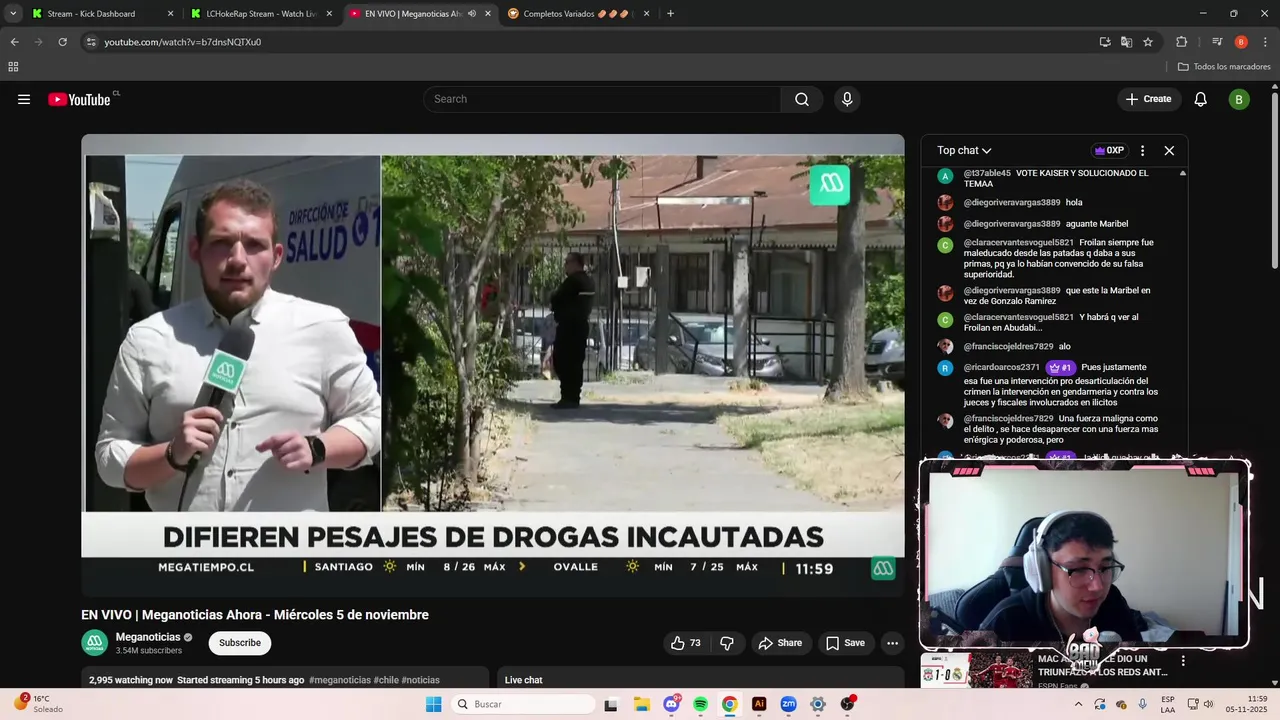Open the Create menu
Viewport: 1280px width, 720px height.
(1148, 99)
